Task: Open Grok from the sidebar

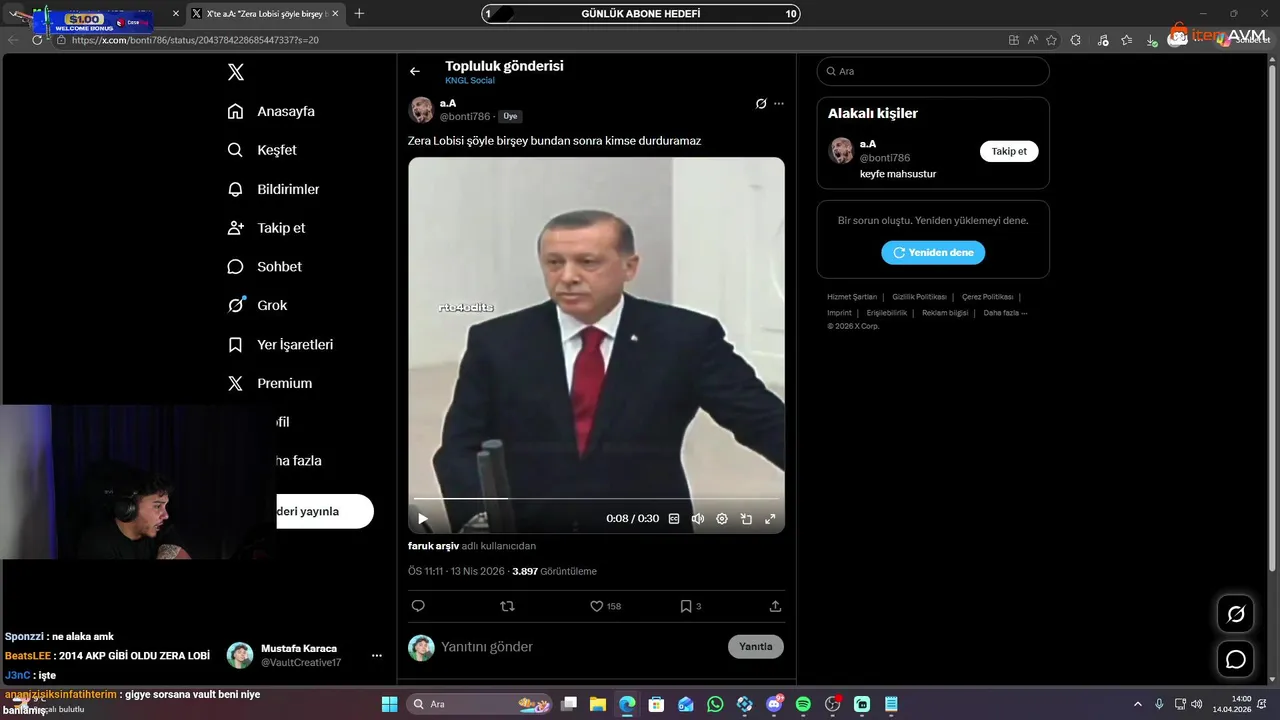Action: point(258,305)
